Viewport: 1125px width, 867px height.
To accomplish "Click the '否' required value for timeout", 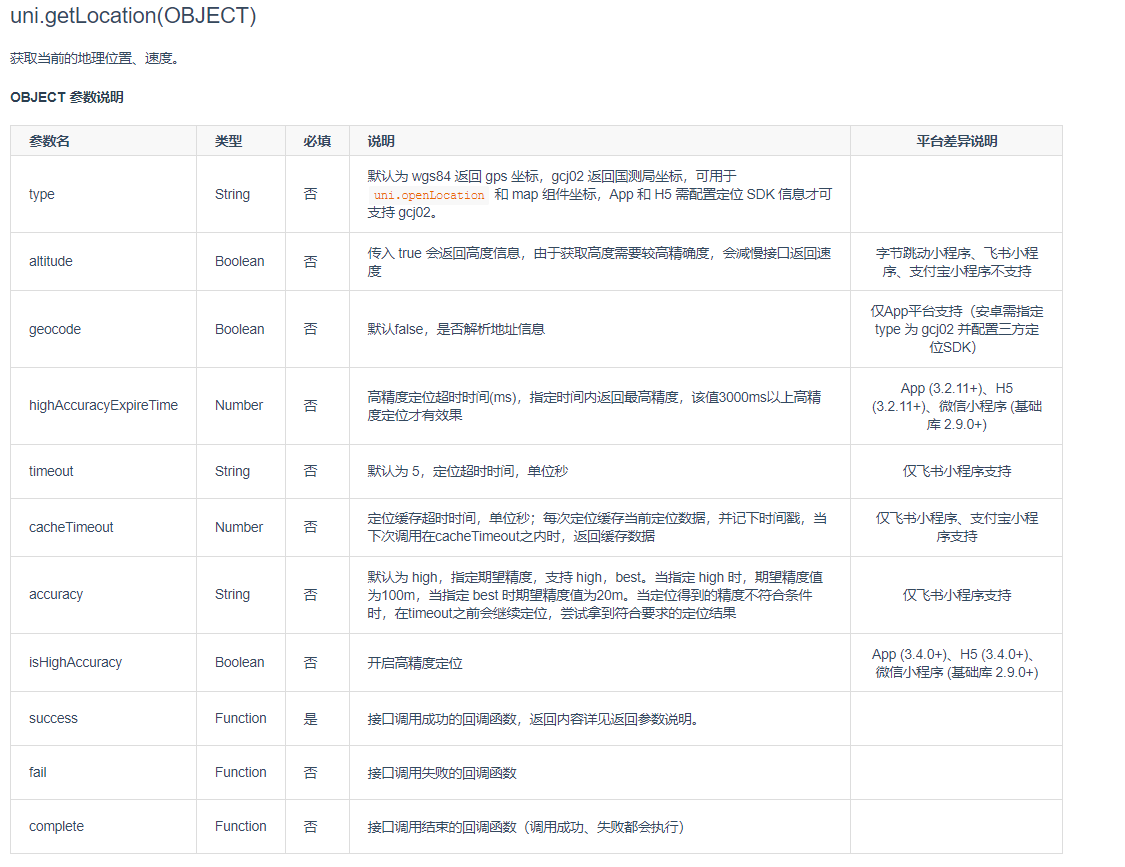I will tap(310, 471).
